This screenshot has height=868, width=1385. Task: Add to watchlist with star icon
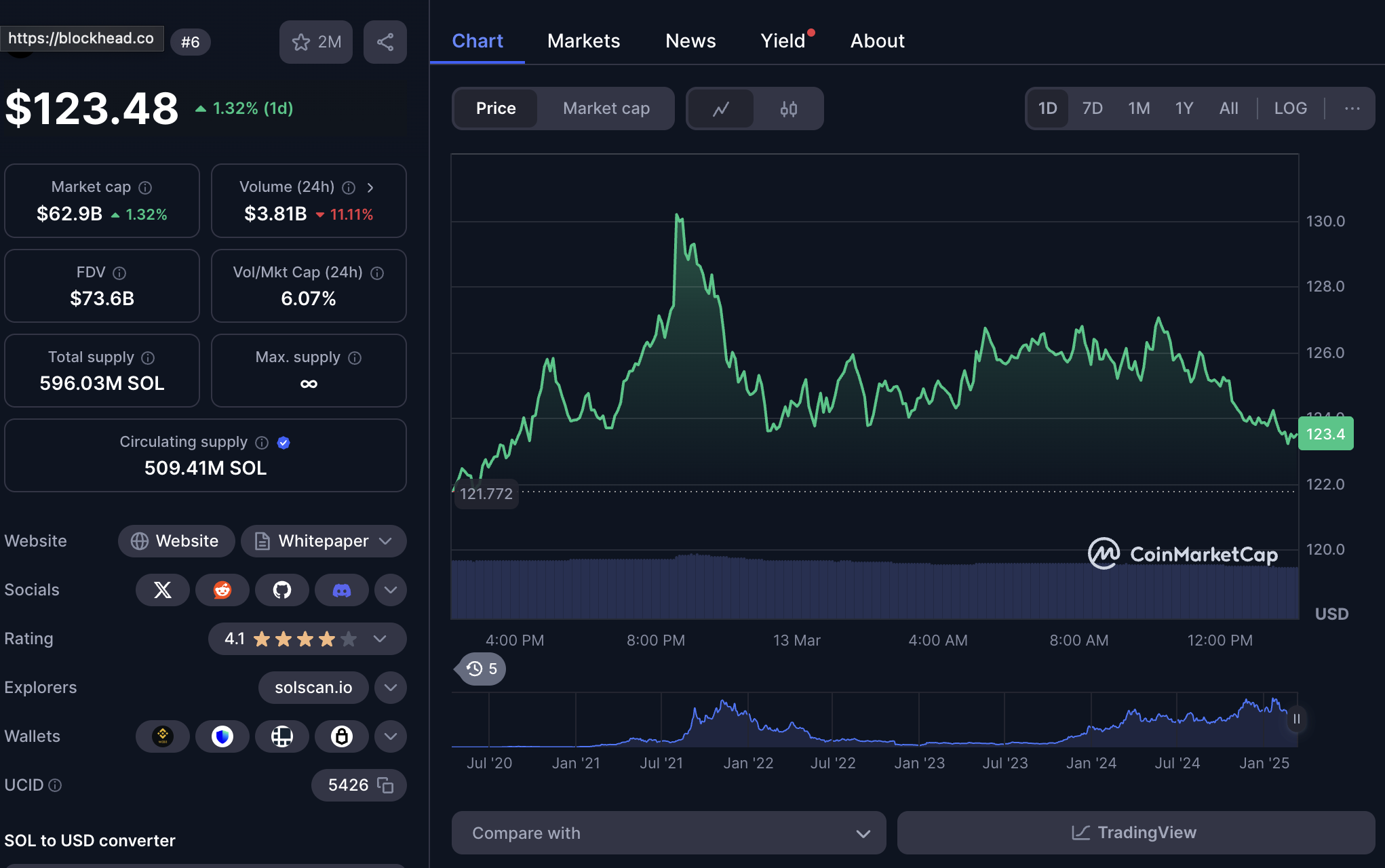tap(315, 42)
